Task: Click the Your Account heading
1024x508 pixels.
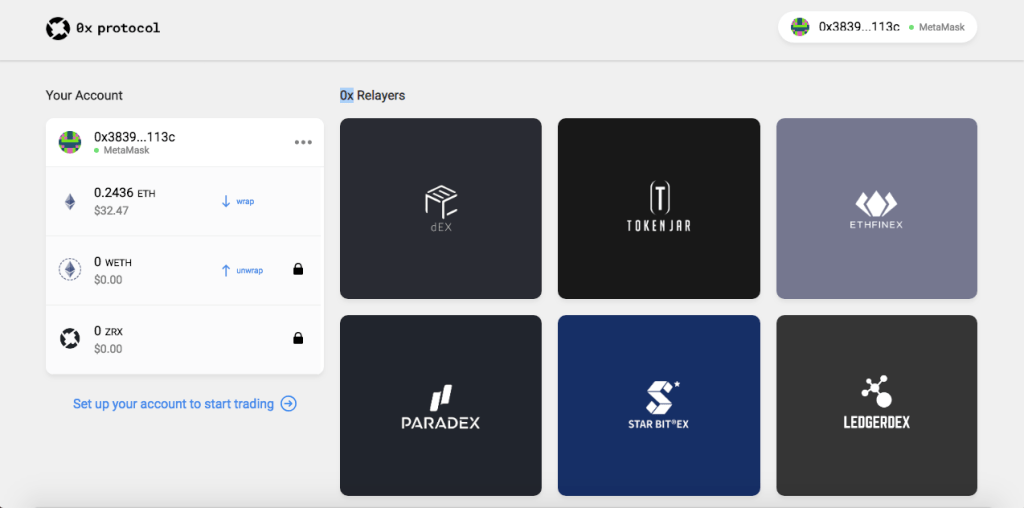Action: pyautogui.click(x=84, y=95)
